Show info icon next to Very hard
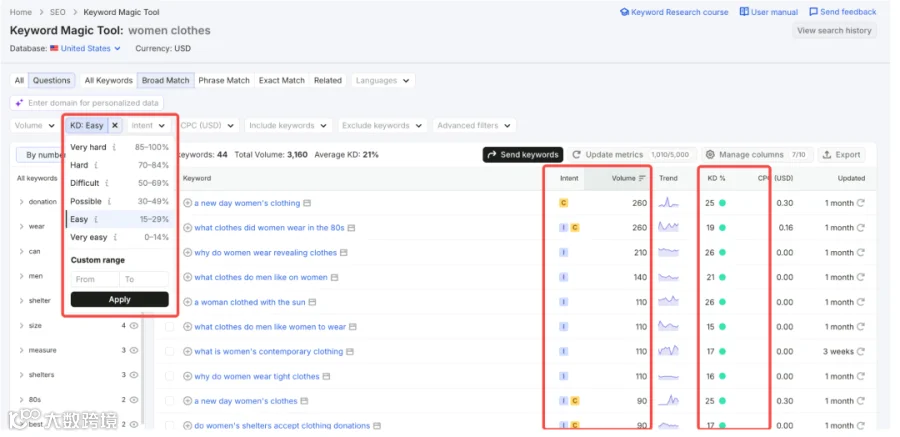Image resolution: width=900 pixels, height=437 pixels. [x=114, y=148]
